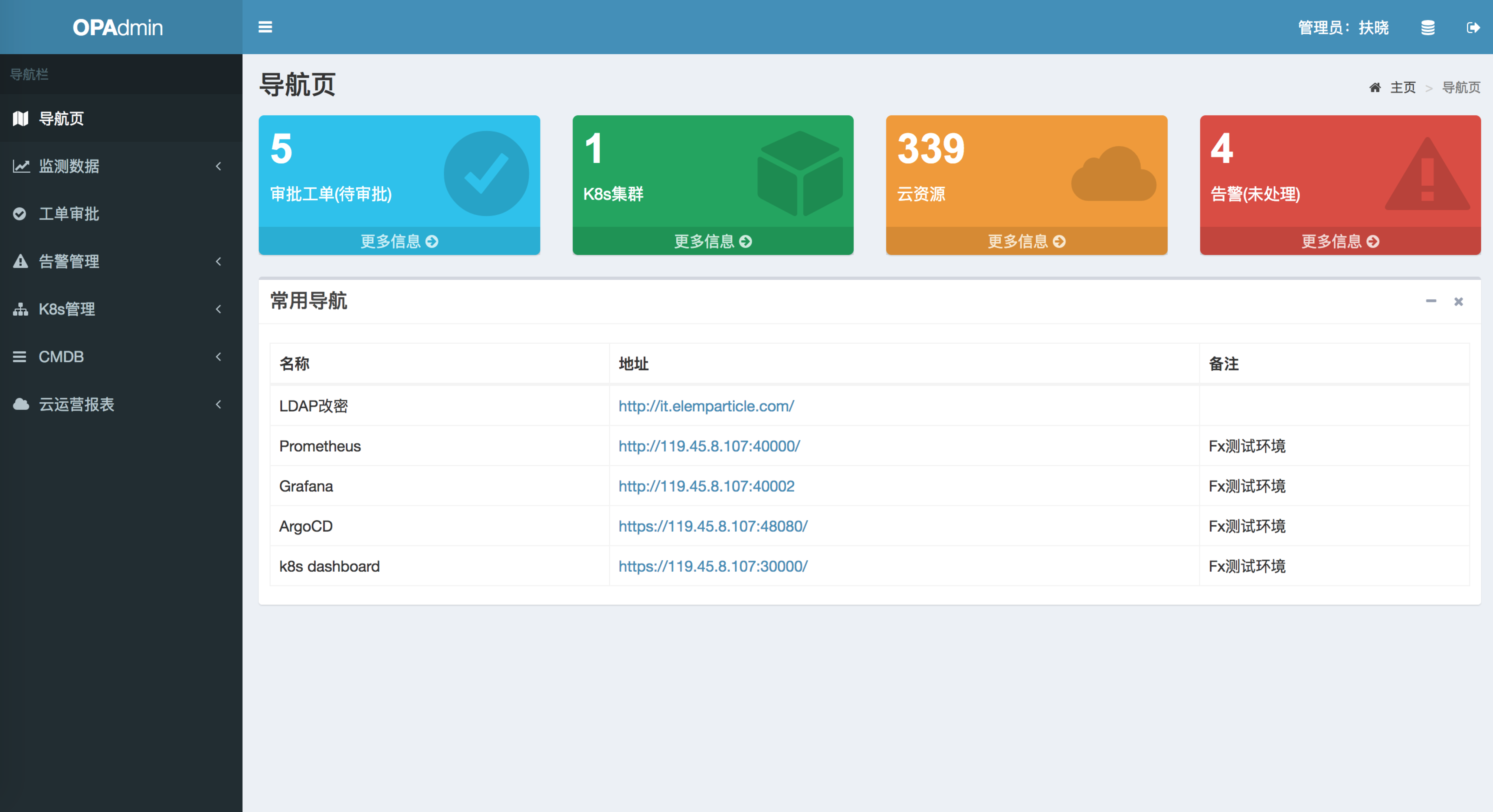This screenshot has height=812, width=1493.
Task: Click the database stack icon in header
Action: [x=1427, y=27]
